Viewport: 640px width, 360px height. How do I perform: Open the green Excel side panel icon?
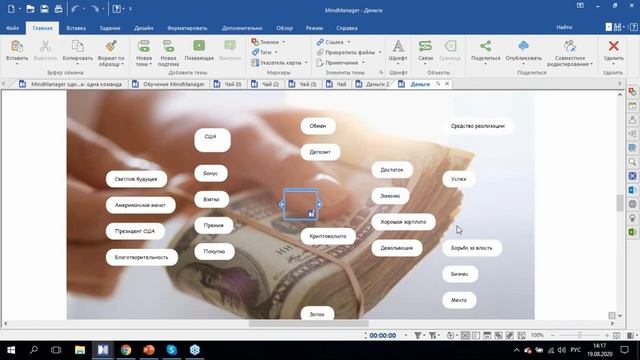click(x=632, y=232)
